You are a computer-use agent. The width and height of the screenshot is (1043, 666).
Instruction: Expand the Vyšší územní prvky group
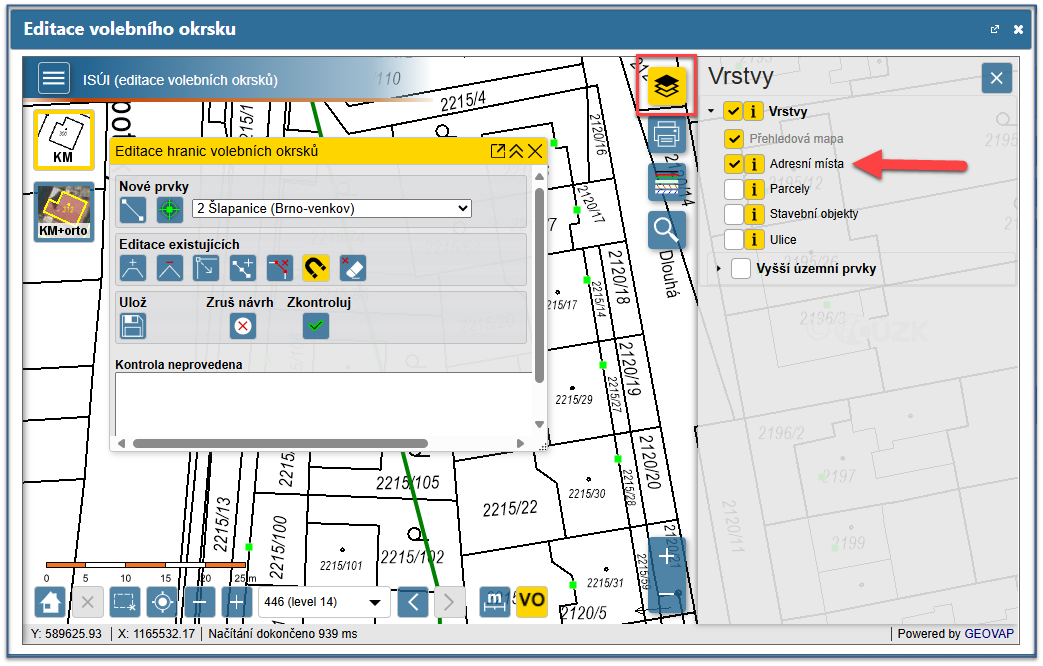(x=719, y=269)
